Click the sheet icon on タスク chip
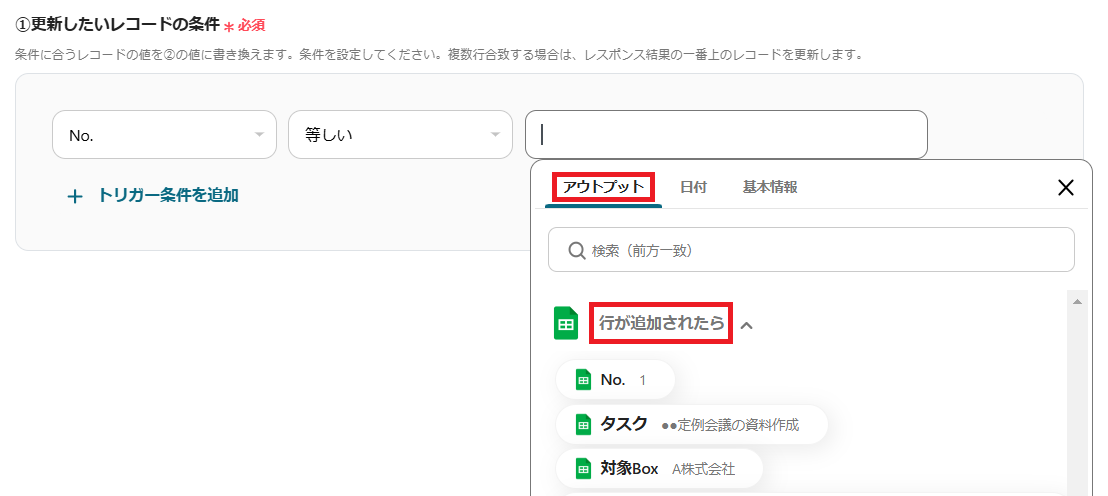The height and width of the screenshot is (496, 1108). pyautogui.click(x=583, y=425)
